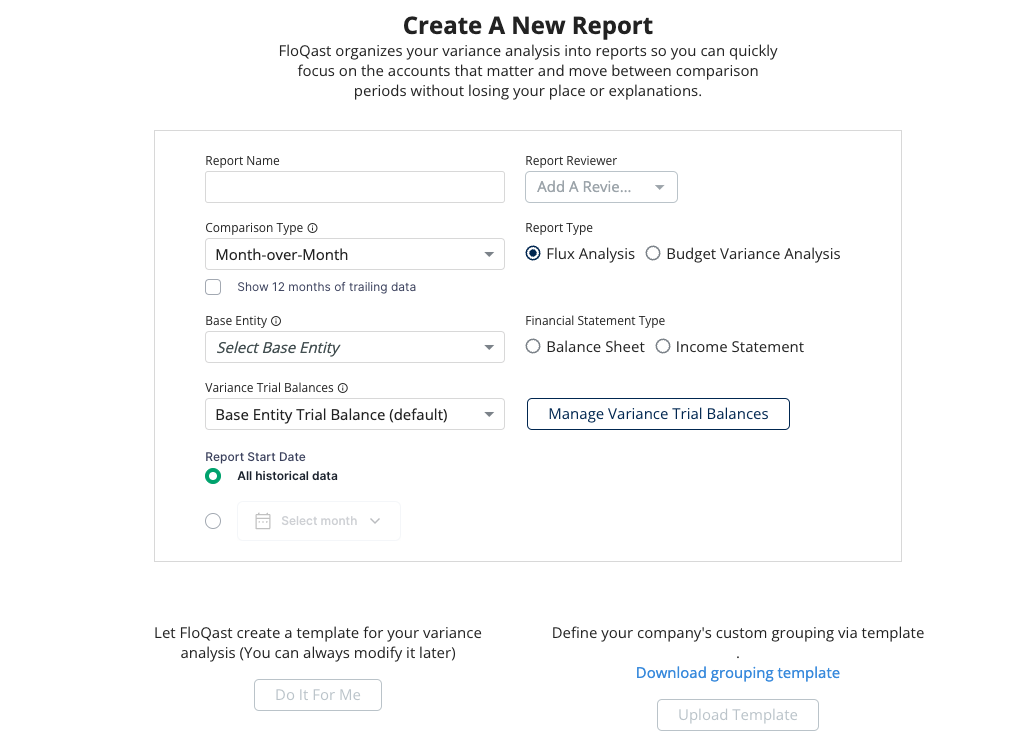Select Balance Sheet statement type
Screen dimensions: 1029x747
[534, 347]
